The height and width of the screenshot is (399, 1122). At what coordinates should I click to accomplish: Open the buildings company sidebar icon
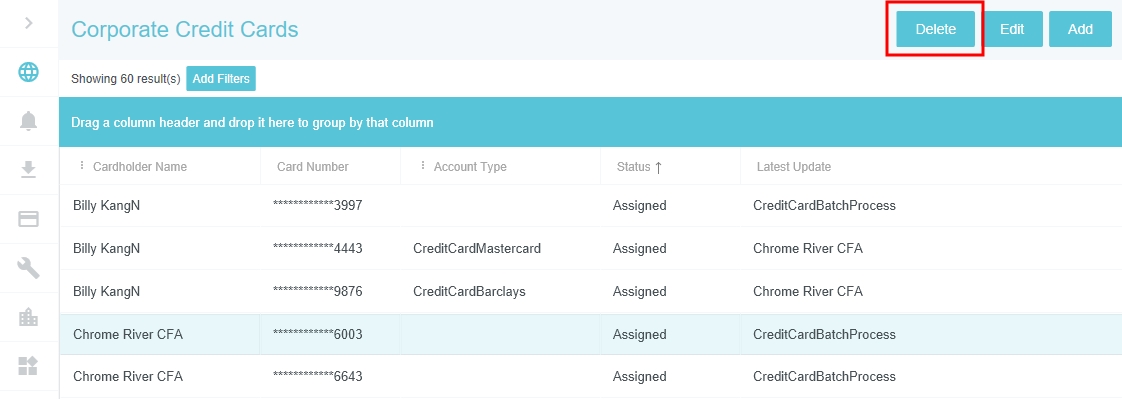click(x=29, y=317)
